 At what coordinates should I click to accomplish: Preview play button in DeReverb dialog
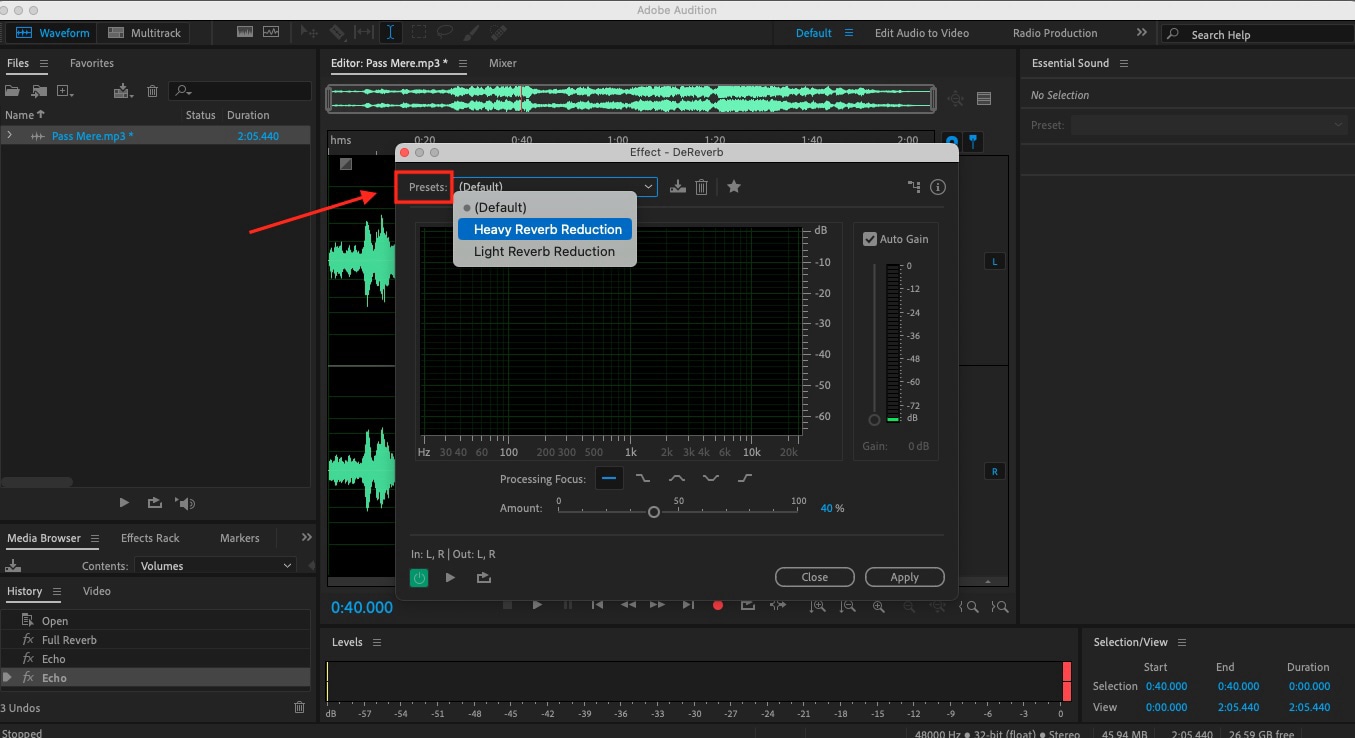(x=450, y=577)
